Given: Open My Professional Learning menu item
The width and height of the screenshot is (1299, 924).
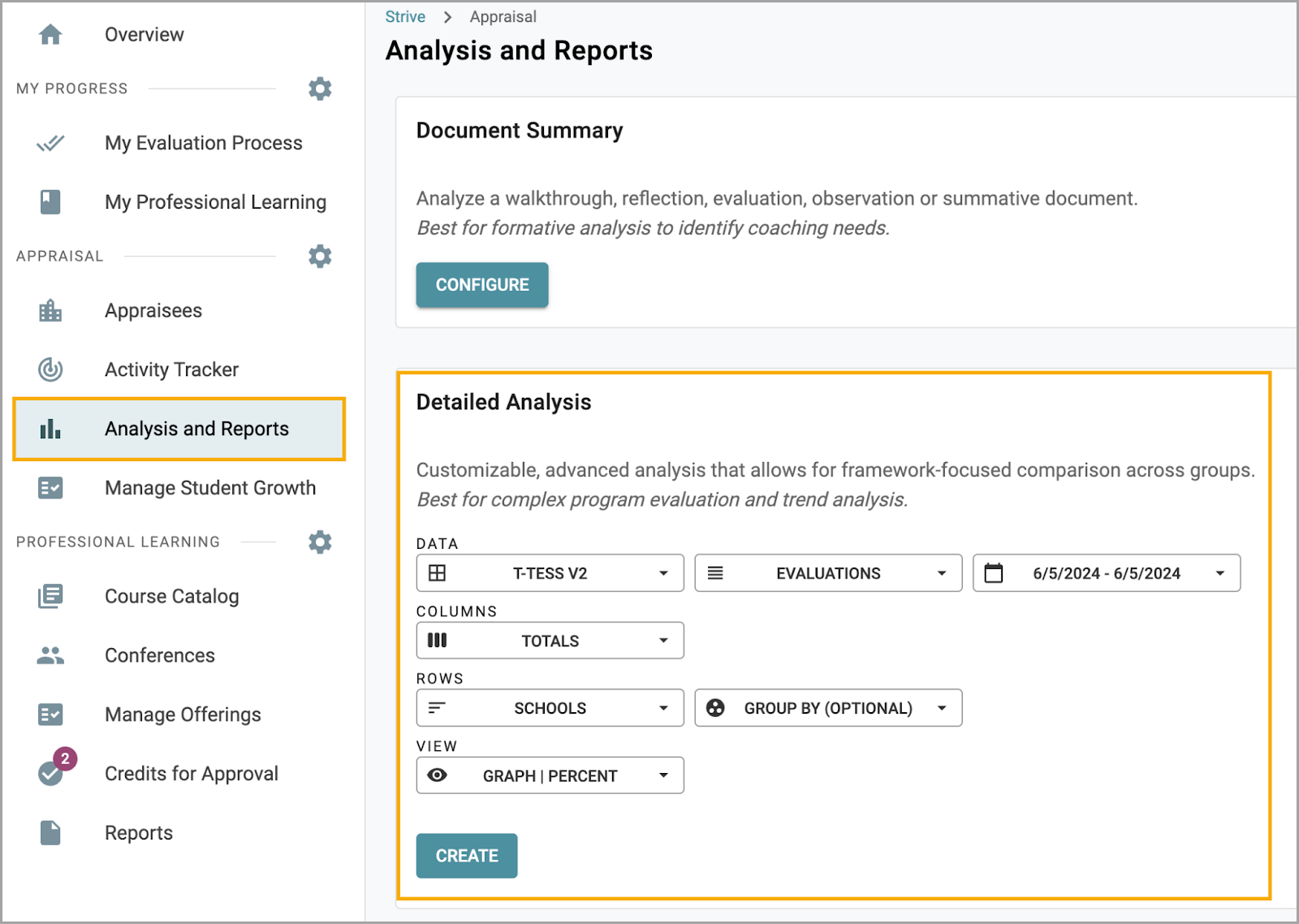Looking at the screenshot, I should (216, 202).
